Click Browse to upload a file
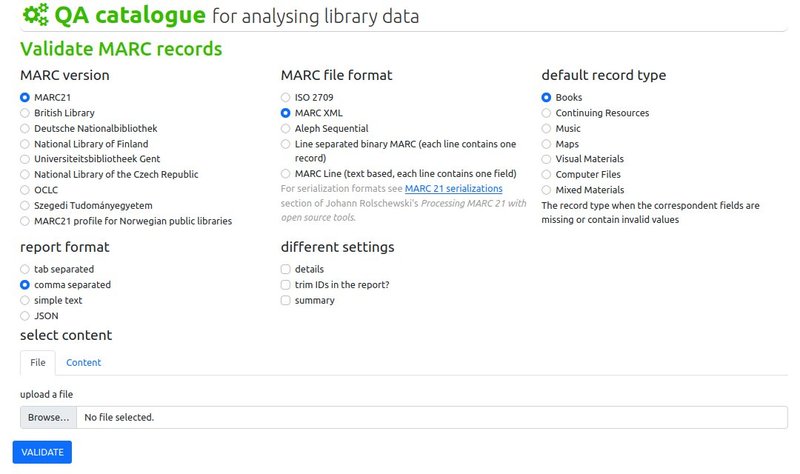 click(x=48, y=417)
